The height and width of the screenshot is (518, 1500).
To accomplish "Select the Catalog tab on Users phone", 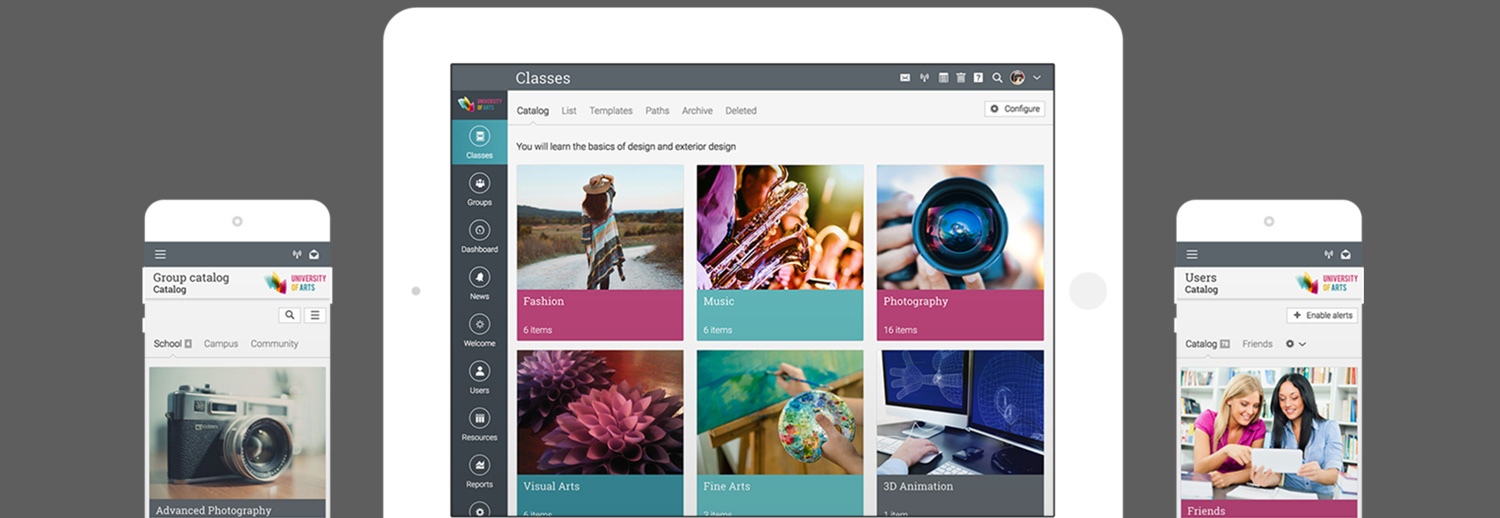I will point(1207,344).
